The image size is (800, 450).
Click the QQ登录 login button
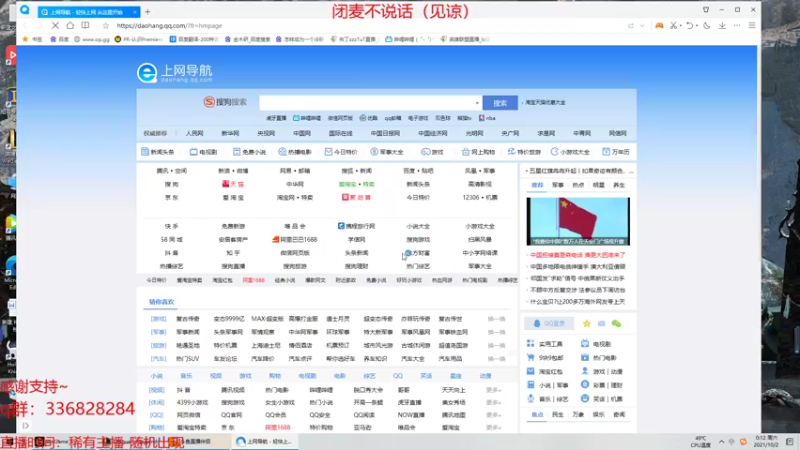(x=549, y=323)
